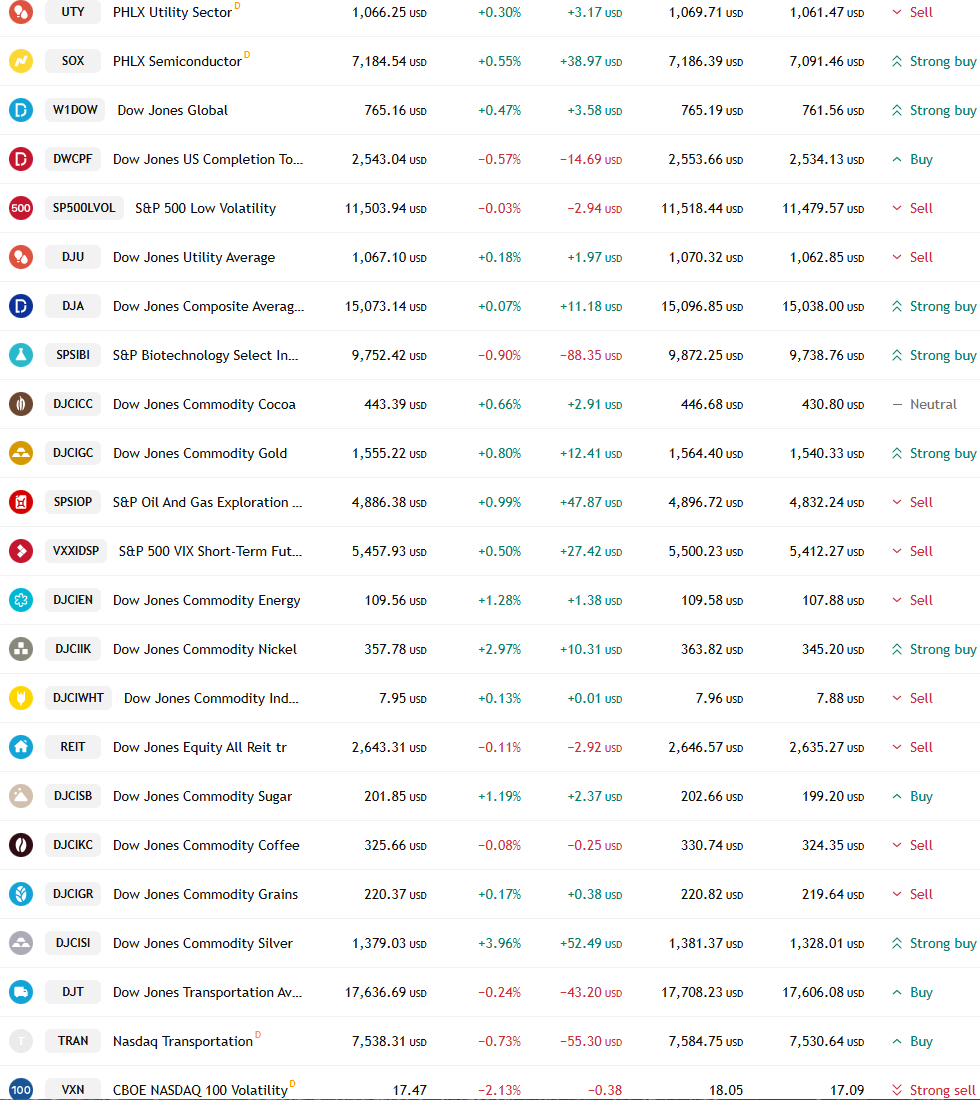
Task: Click the SPSIBI biotechnology flask icon
Action: [x=21, y=355]
